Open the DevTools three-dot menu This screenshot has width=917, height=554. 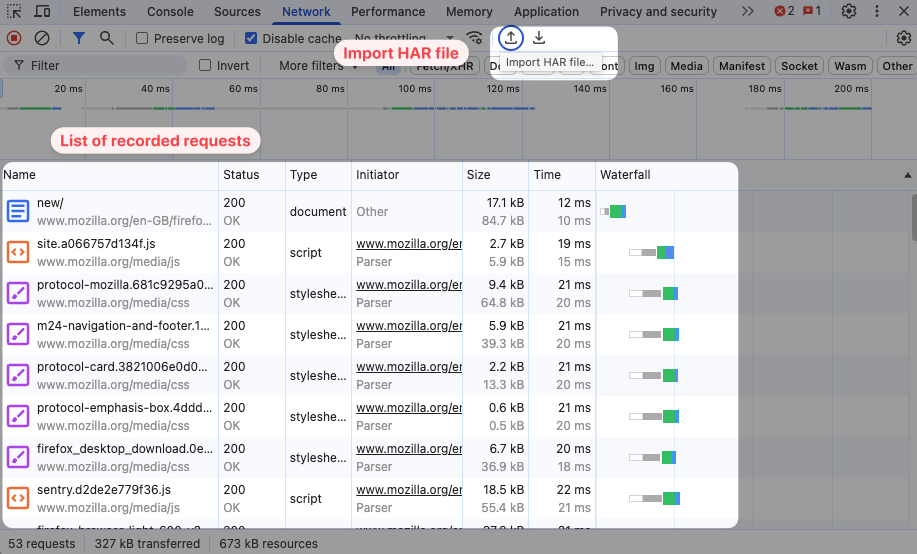pyautogui.click(x=877, y=11)
